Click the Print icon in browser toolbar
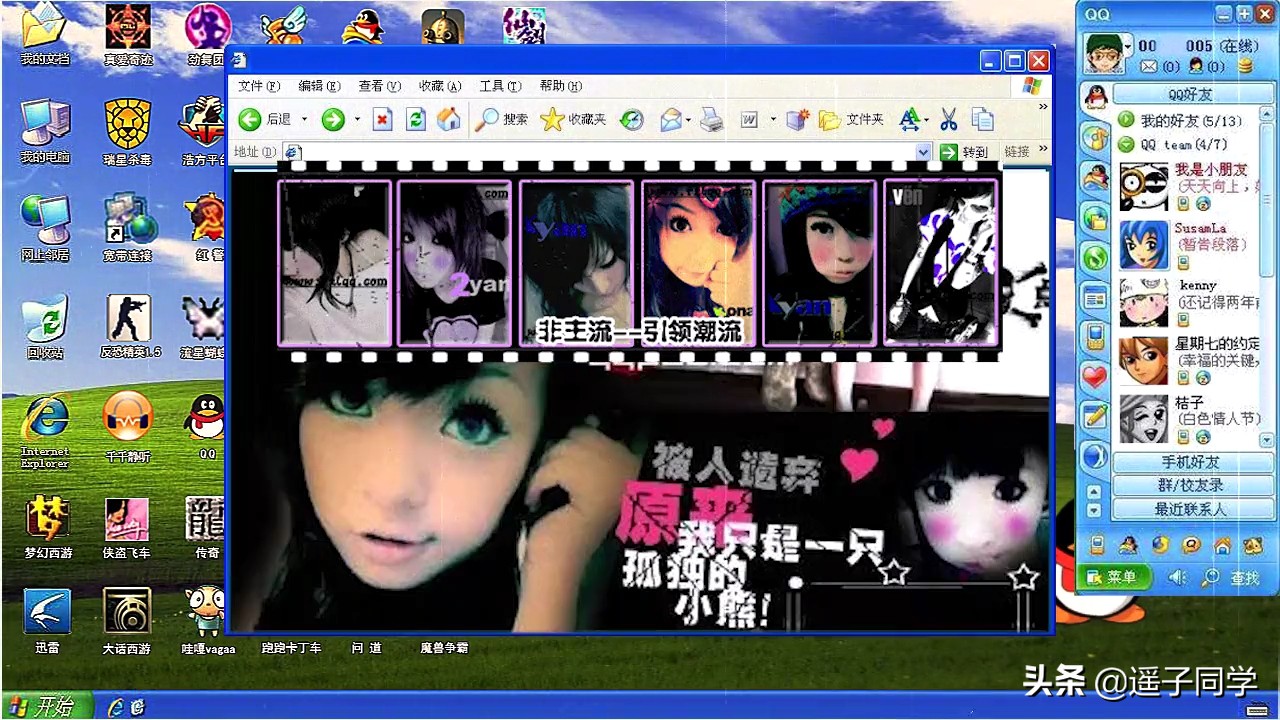Screen dimensions: 1280x720 [x=711, y=120]
